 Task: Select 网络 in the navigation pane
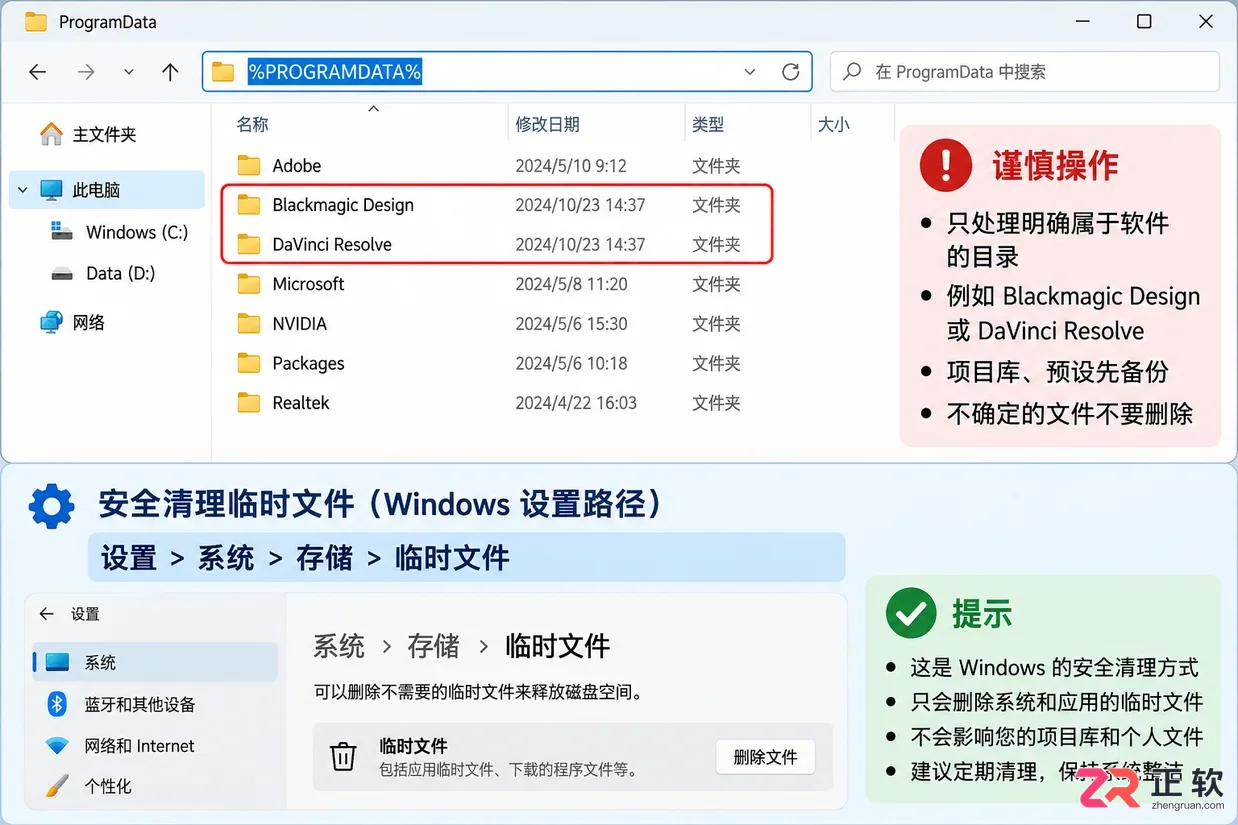(x=72, y=322)
